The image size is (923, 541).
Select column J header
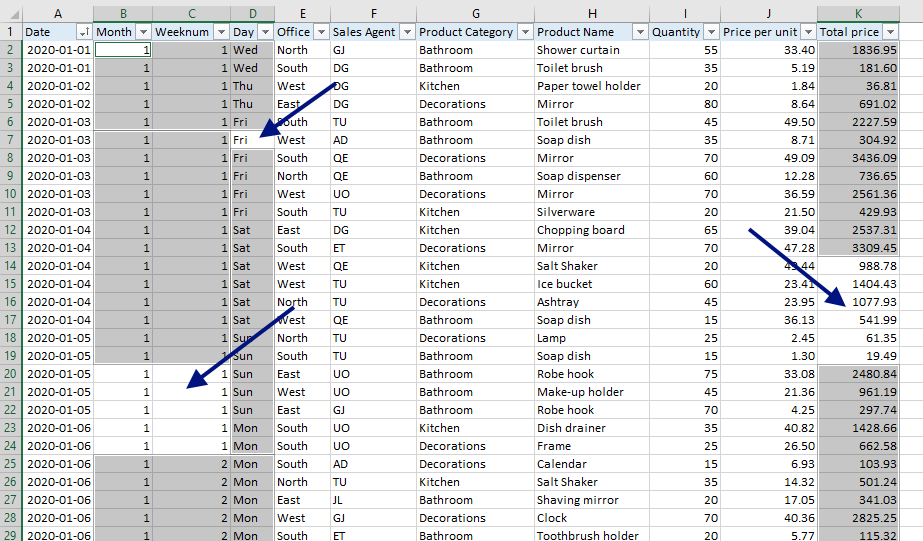(x=769, y=14)
